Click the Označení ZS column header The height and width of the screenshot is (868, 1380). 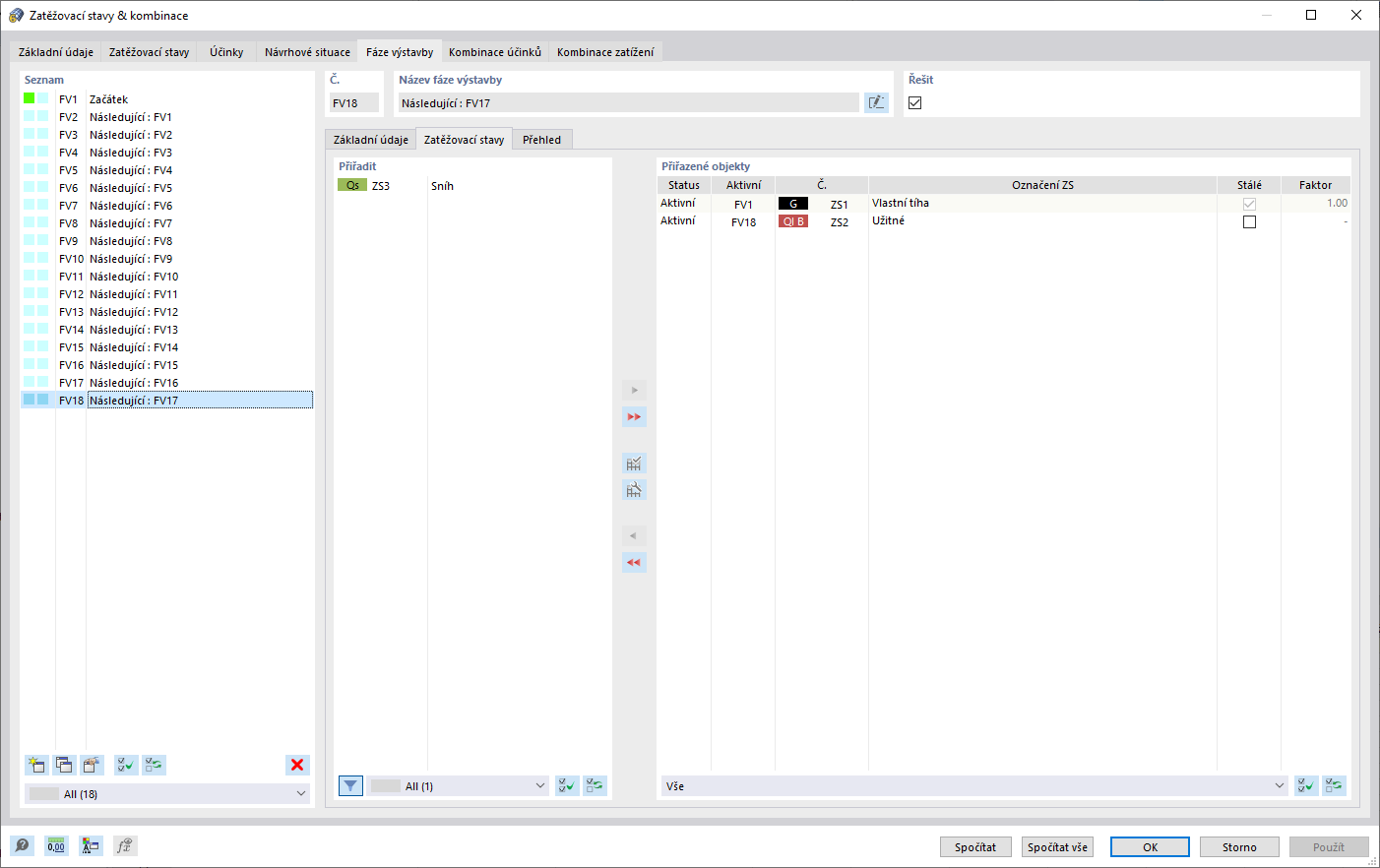[x=1042, y=185]
